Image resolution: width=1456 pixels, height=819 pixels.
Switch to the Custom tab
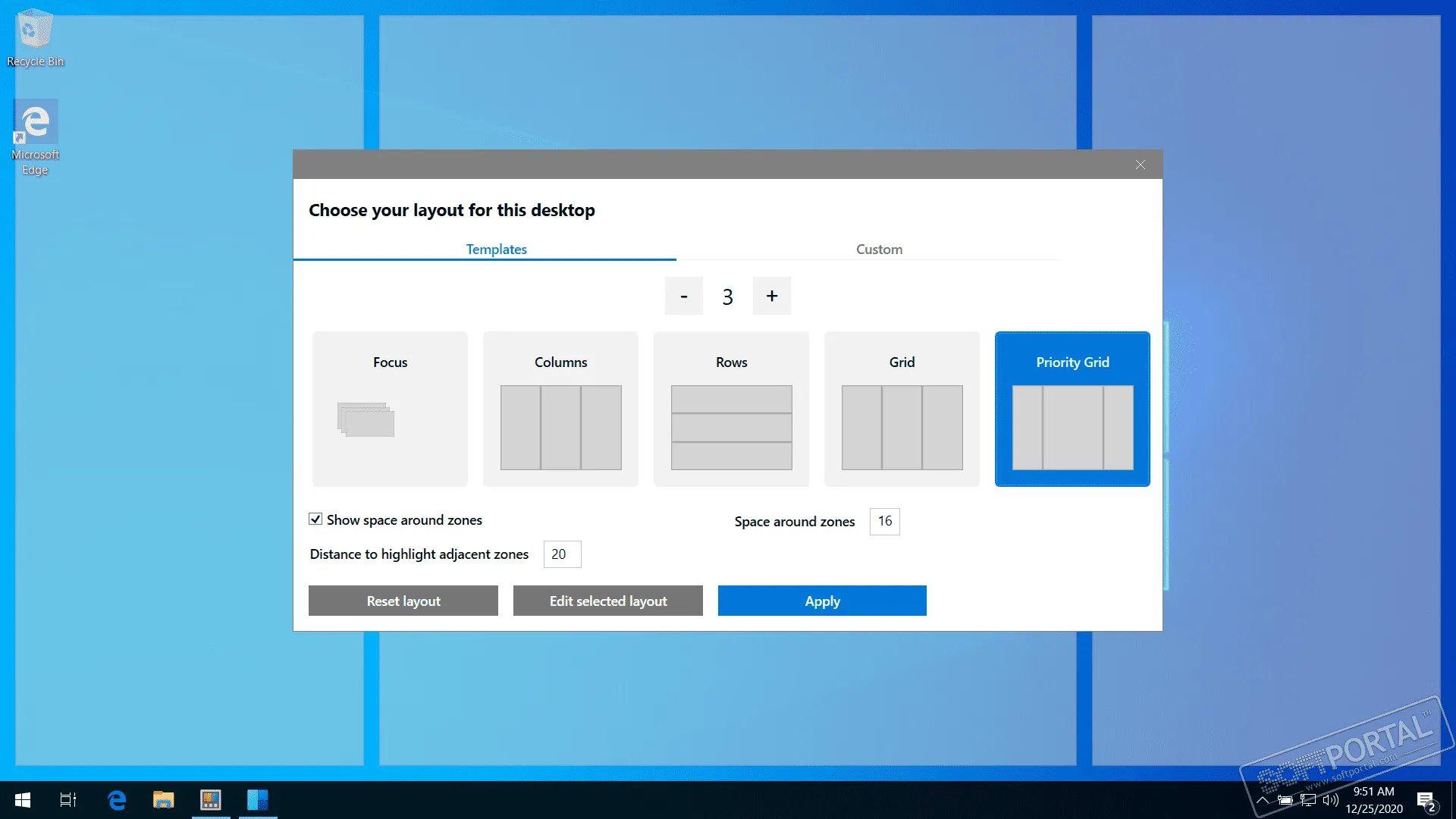pos(879,249)
